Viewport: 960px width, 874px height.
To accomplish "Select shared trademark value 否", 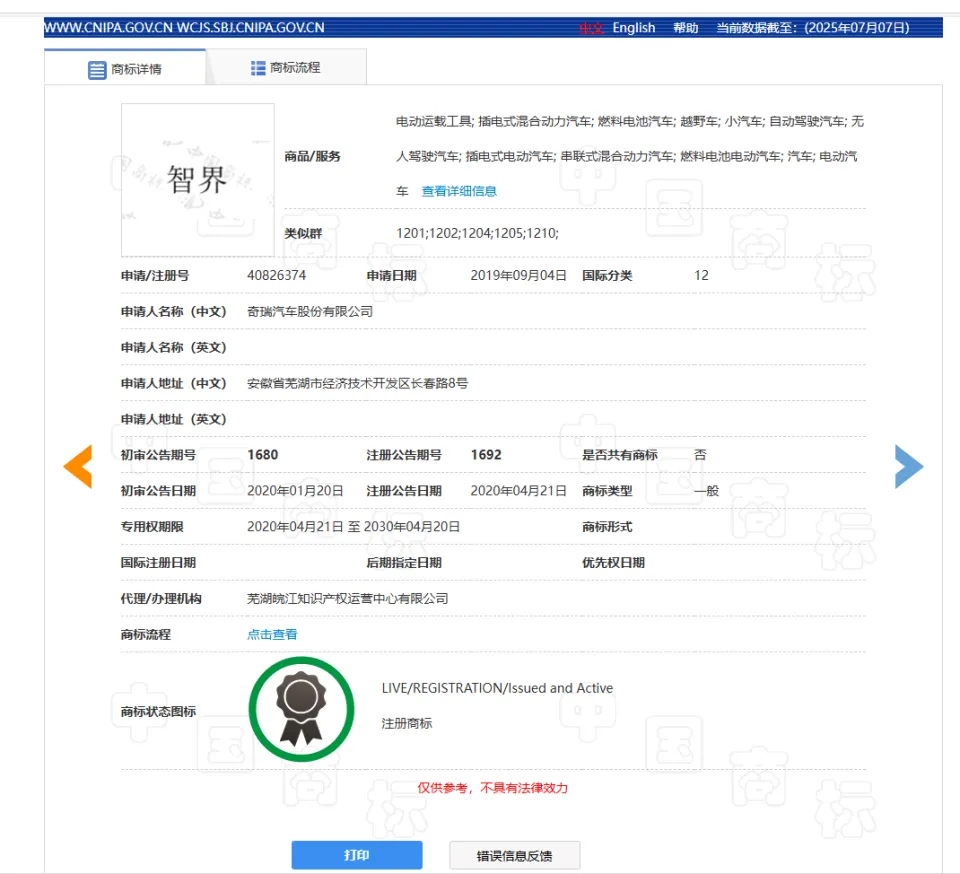I will [700, 455].
